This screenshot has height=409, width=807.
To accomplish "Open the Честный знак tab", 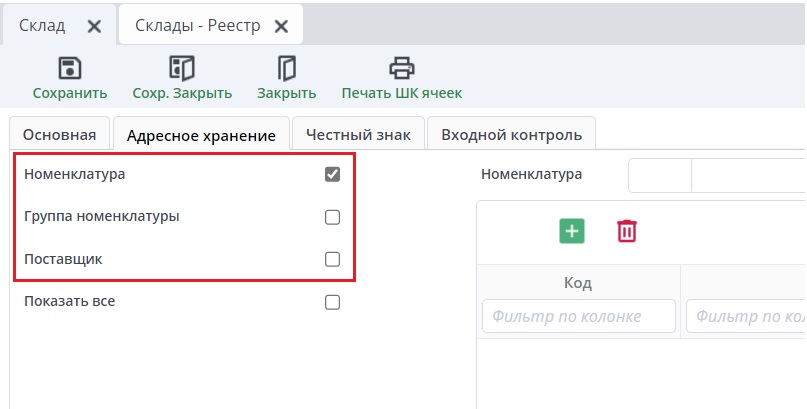I will (x=358, y=135).
